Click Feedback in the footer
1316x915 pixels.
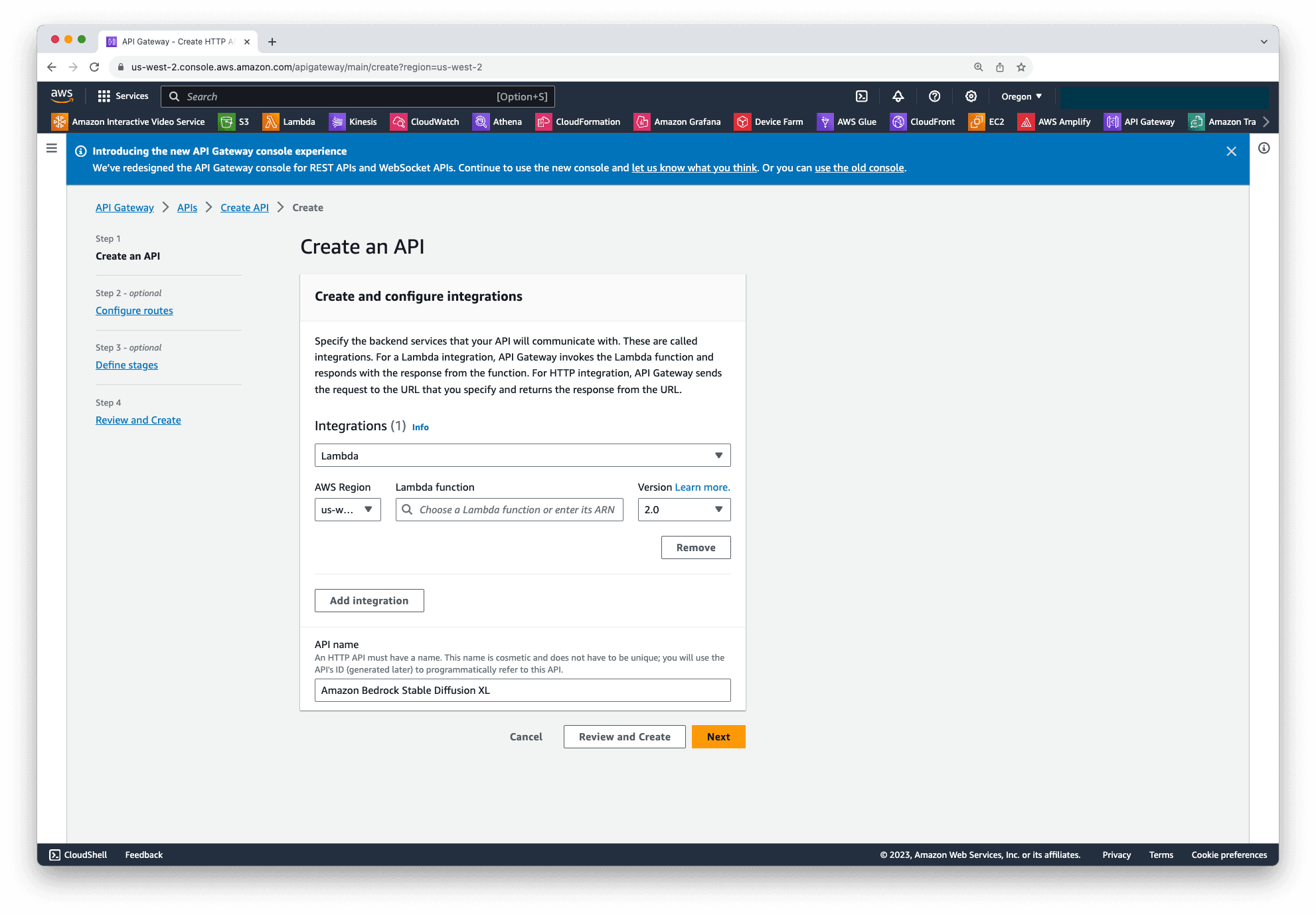144,855
